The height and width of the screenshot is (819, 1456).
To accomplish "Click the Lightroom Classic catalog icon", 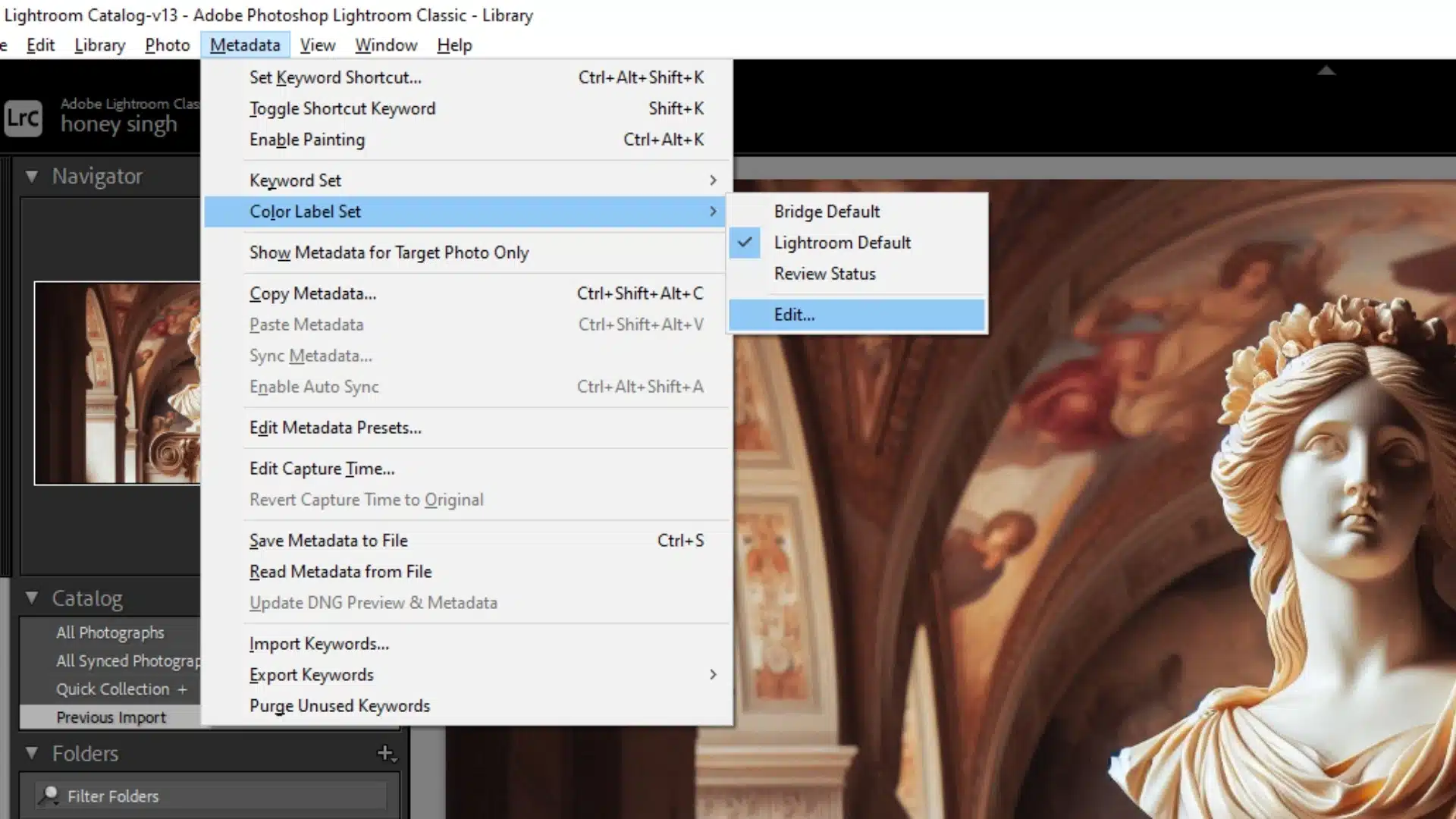I will pos(22,116).
